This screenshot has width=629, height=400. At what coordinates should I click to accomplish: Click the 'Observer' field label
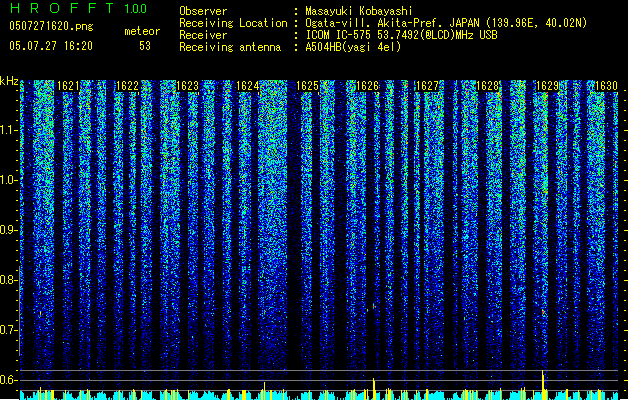[x=203, y=11]
